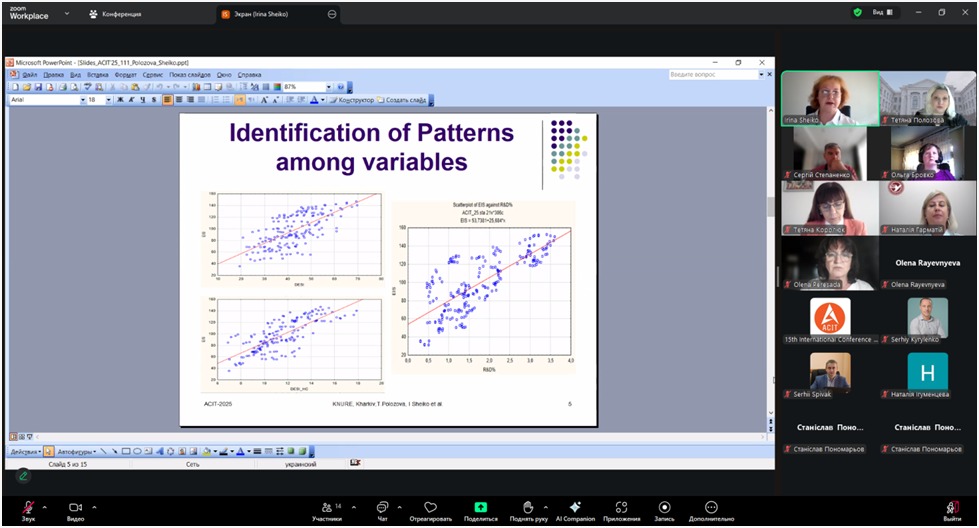Open the Чат chat panel
Image resolution: width=979 pixels, height=528 pixels.
coord(382,508)
